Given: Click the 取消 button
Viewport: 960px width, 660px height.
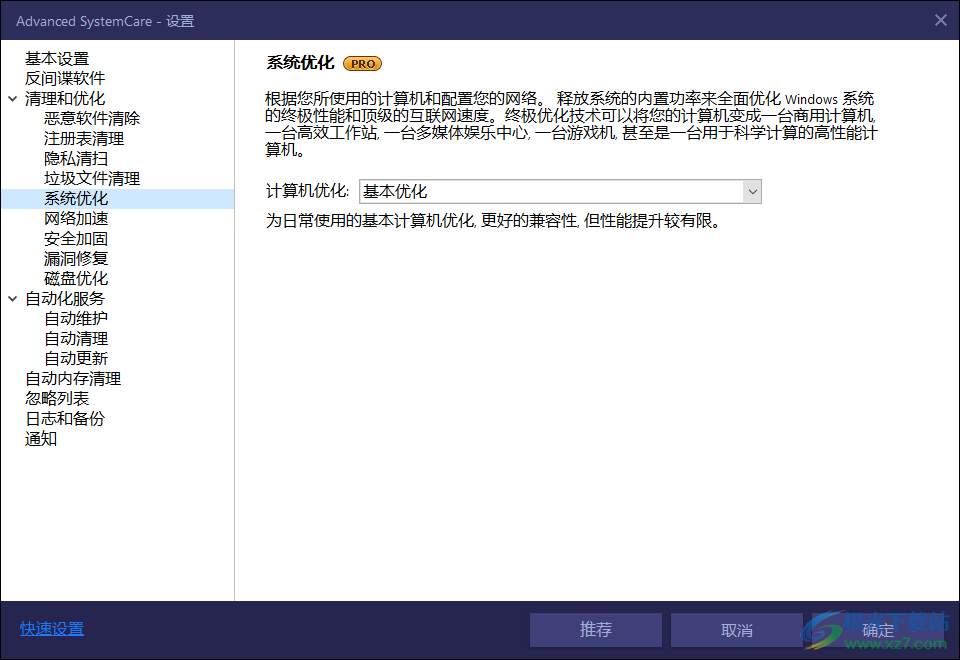Looking at the screenshot, I should click(x=737, y=630).
